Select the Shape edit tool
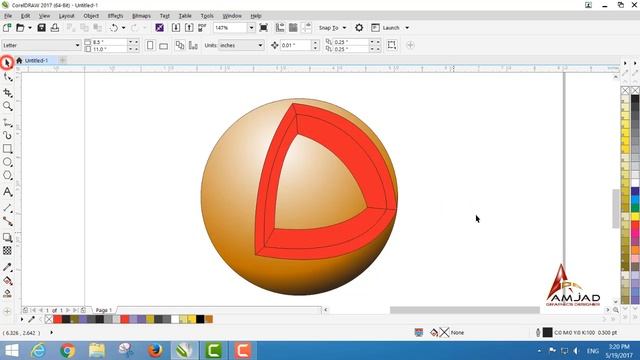640x360 pixels. pos(7,77)
